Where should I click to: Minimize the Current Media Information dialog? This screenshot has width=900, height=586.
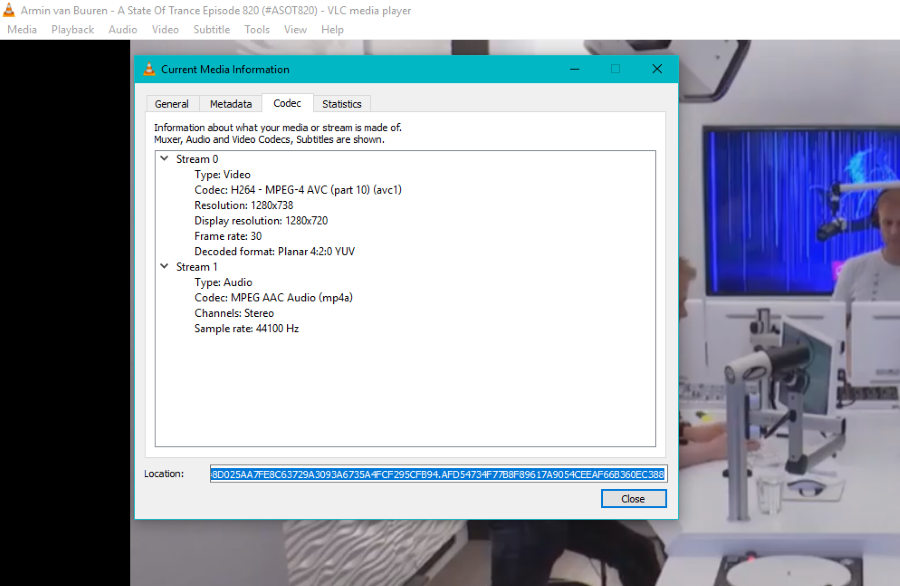575,69
